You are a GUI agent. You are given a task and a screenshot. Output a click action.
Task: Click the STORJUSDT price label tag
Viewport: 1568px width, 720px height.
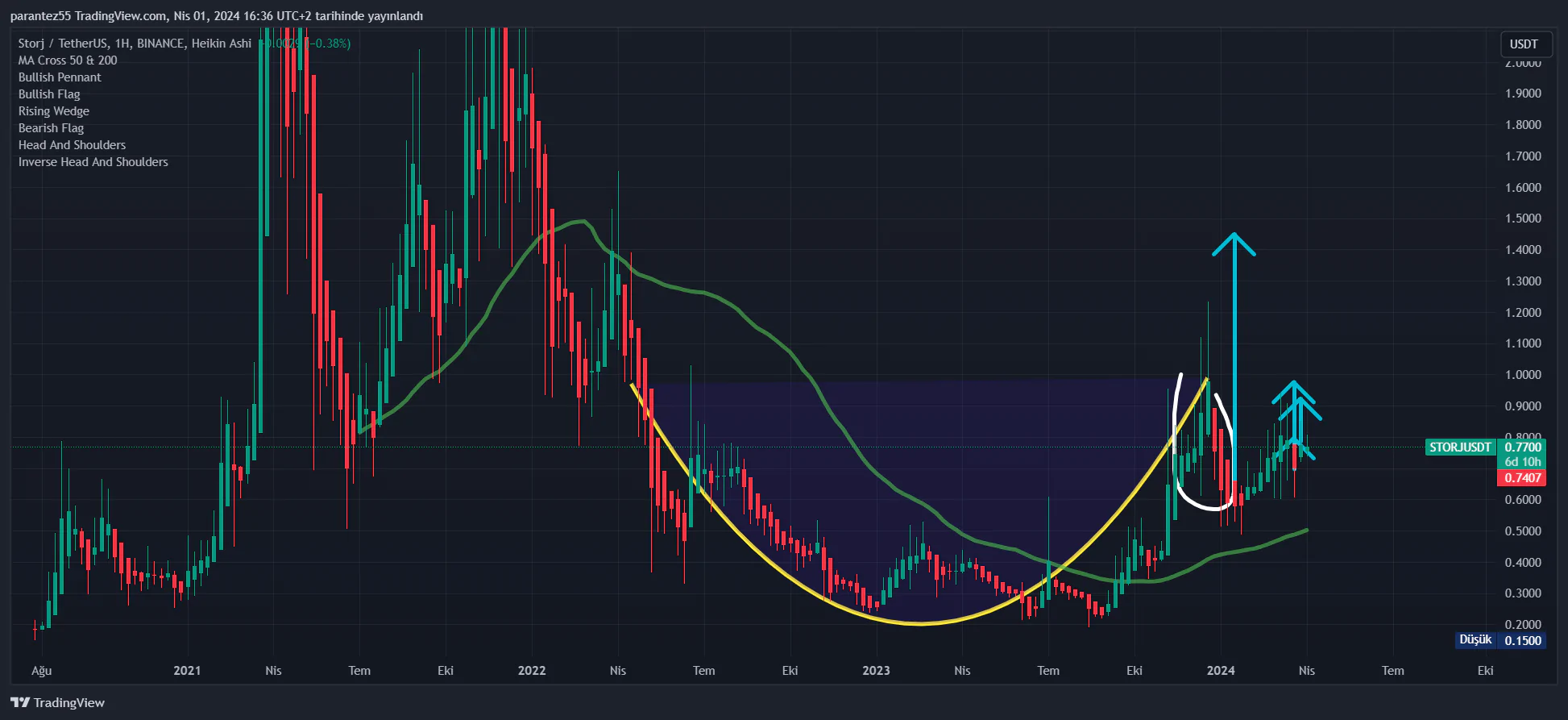point(1460,447)
